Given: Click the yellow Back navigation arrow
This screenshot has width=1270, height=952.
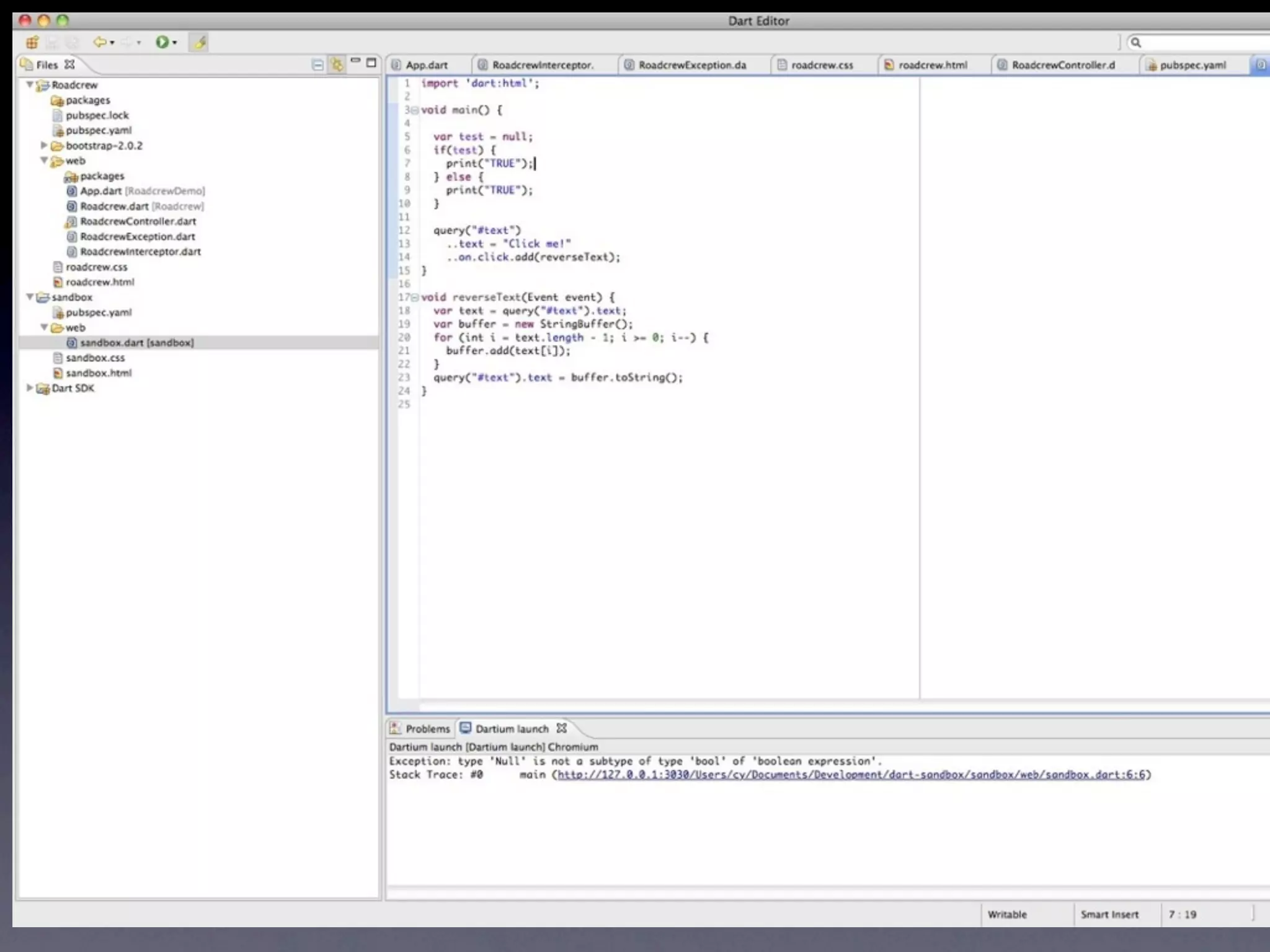Looking at the screenshot, I should (x=99, y=42).
